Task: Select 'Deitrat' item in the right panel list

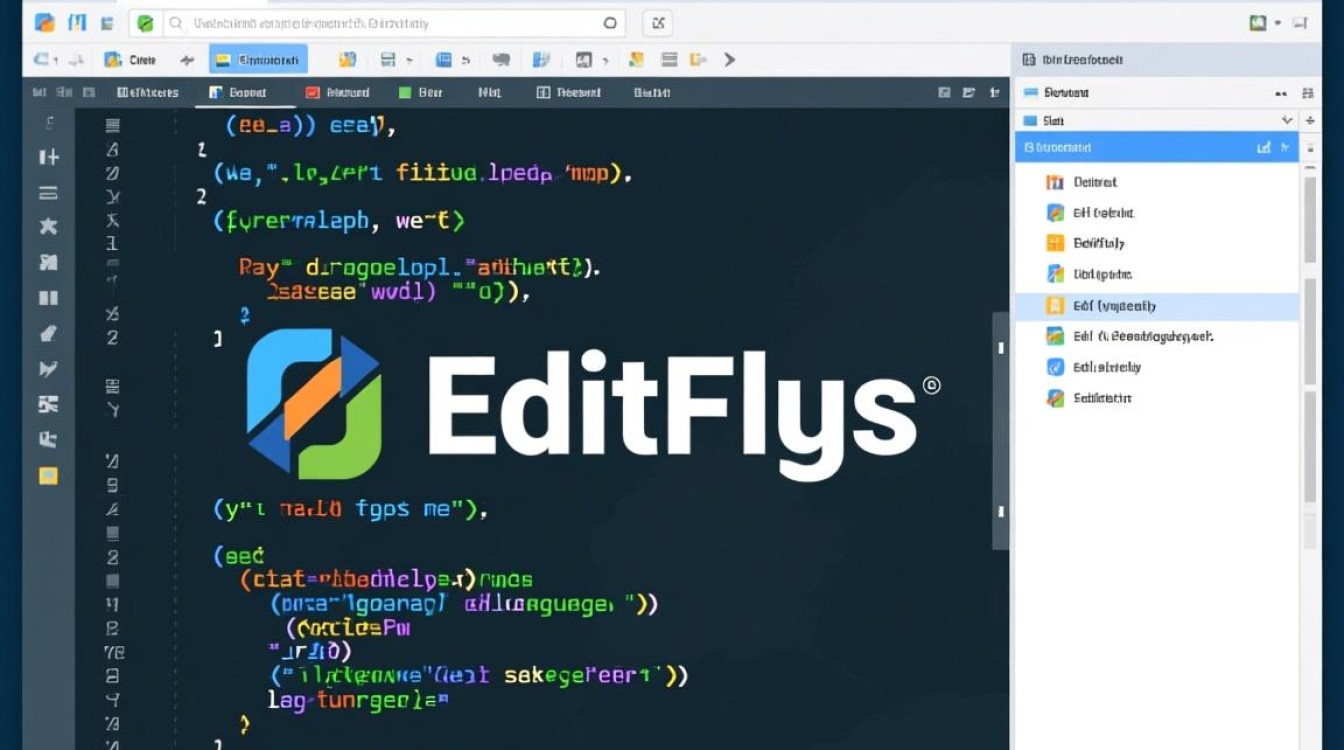Action: (1081, 182)
